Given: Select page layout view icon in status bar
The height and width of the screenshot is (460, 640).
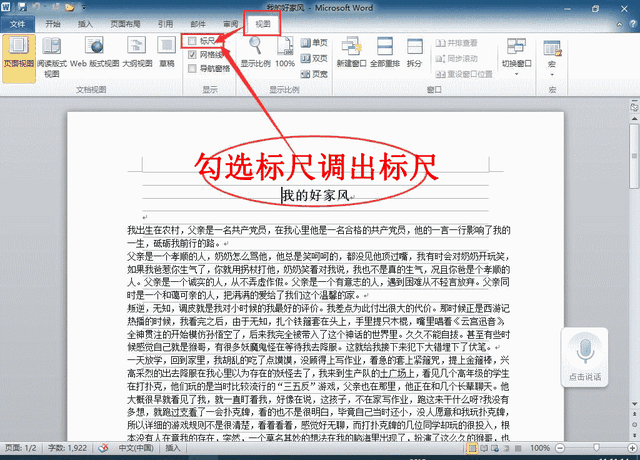Looking at the screenshot, I should pos(472,448).
